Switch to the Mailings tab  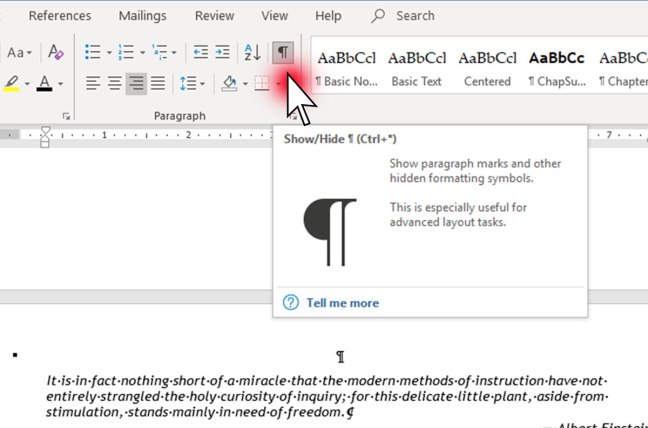click(x=143, y=16)
